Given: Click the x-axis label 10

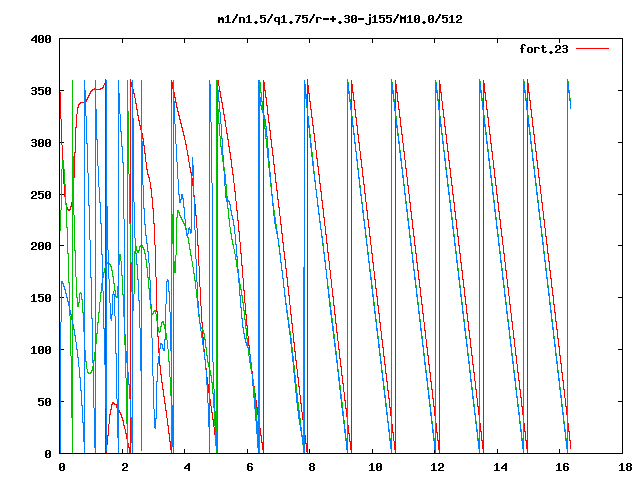Looking at the screenshot, I should coord(375,467).
